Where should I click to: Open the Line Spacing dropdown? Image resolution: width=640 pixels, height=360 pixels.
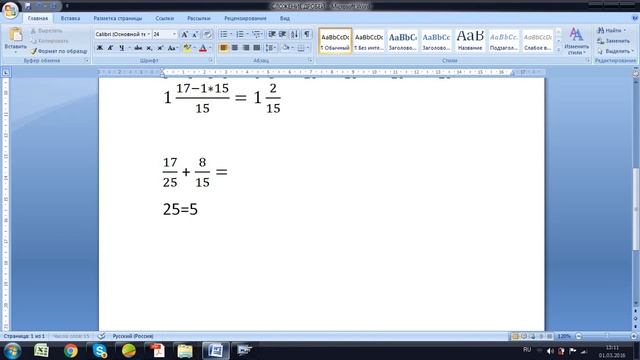point(270,48)
